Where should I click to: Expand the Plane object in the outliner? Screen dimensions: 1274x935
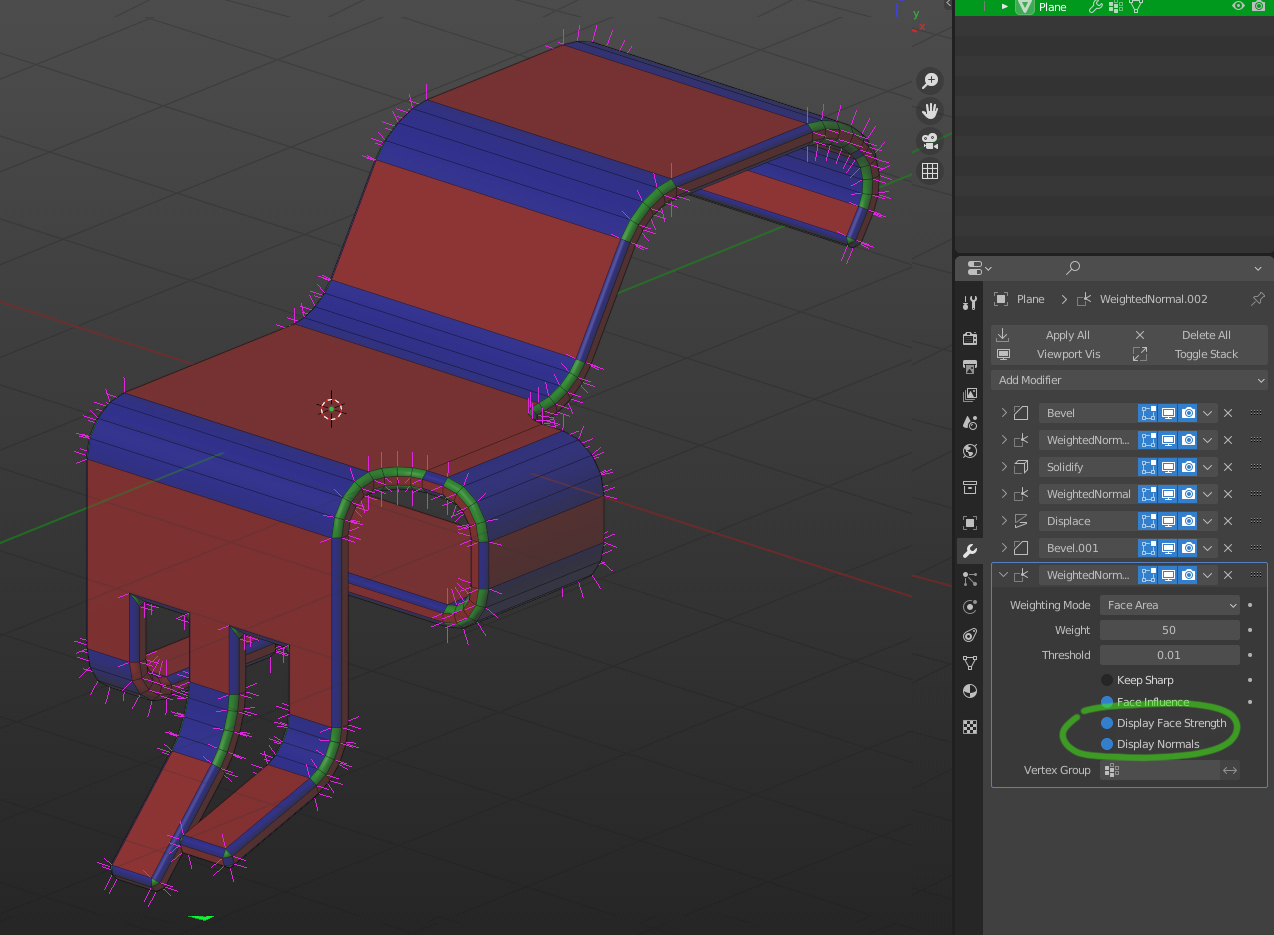[x=1005, y=6]
